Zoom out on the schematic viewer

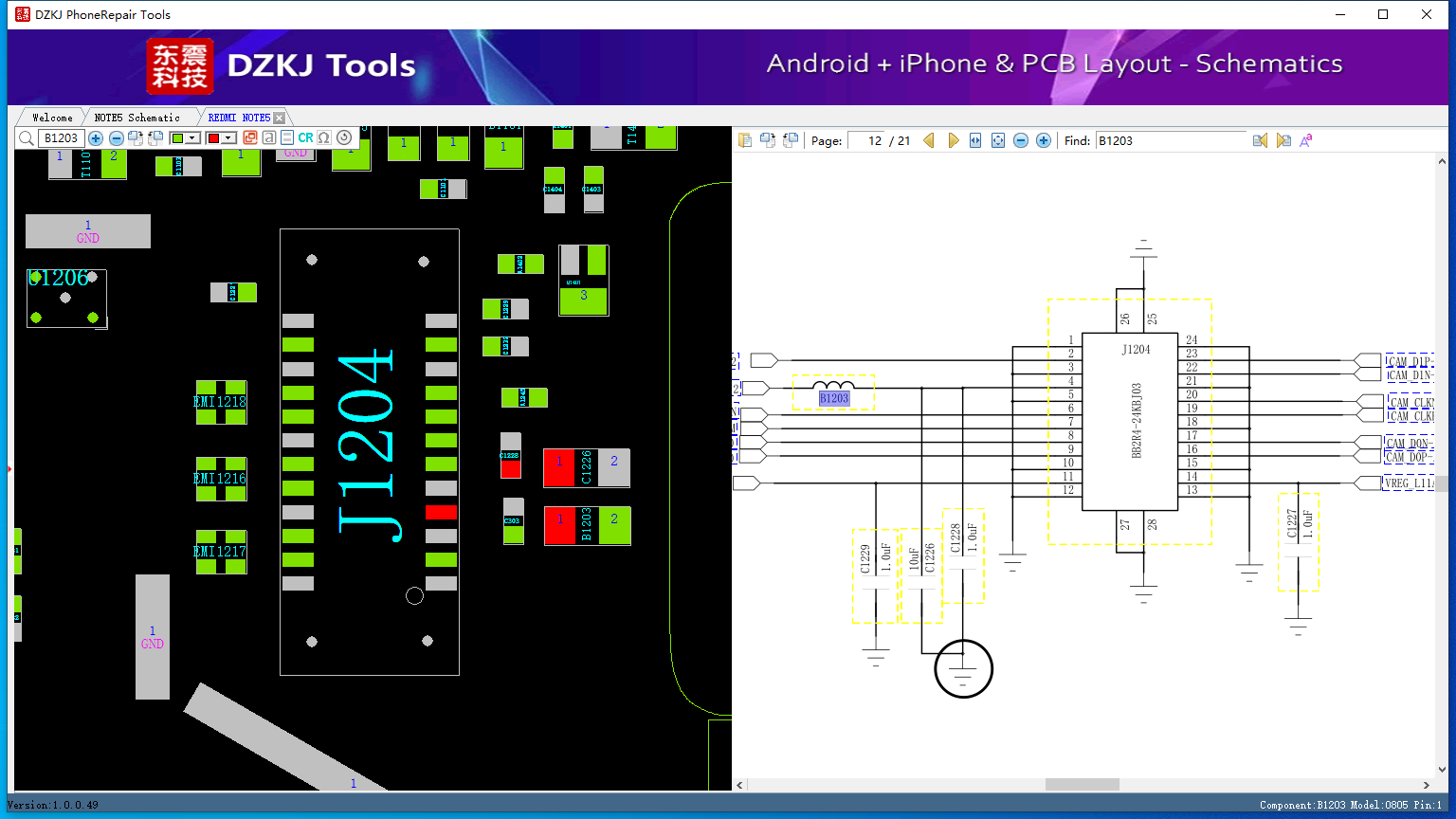(x=1021, y=140)
